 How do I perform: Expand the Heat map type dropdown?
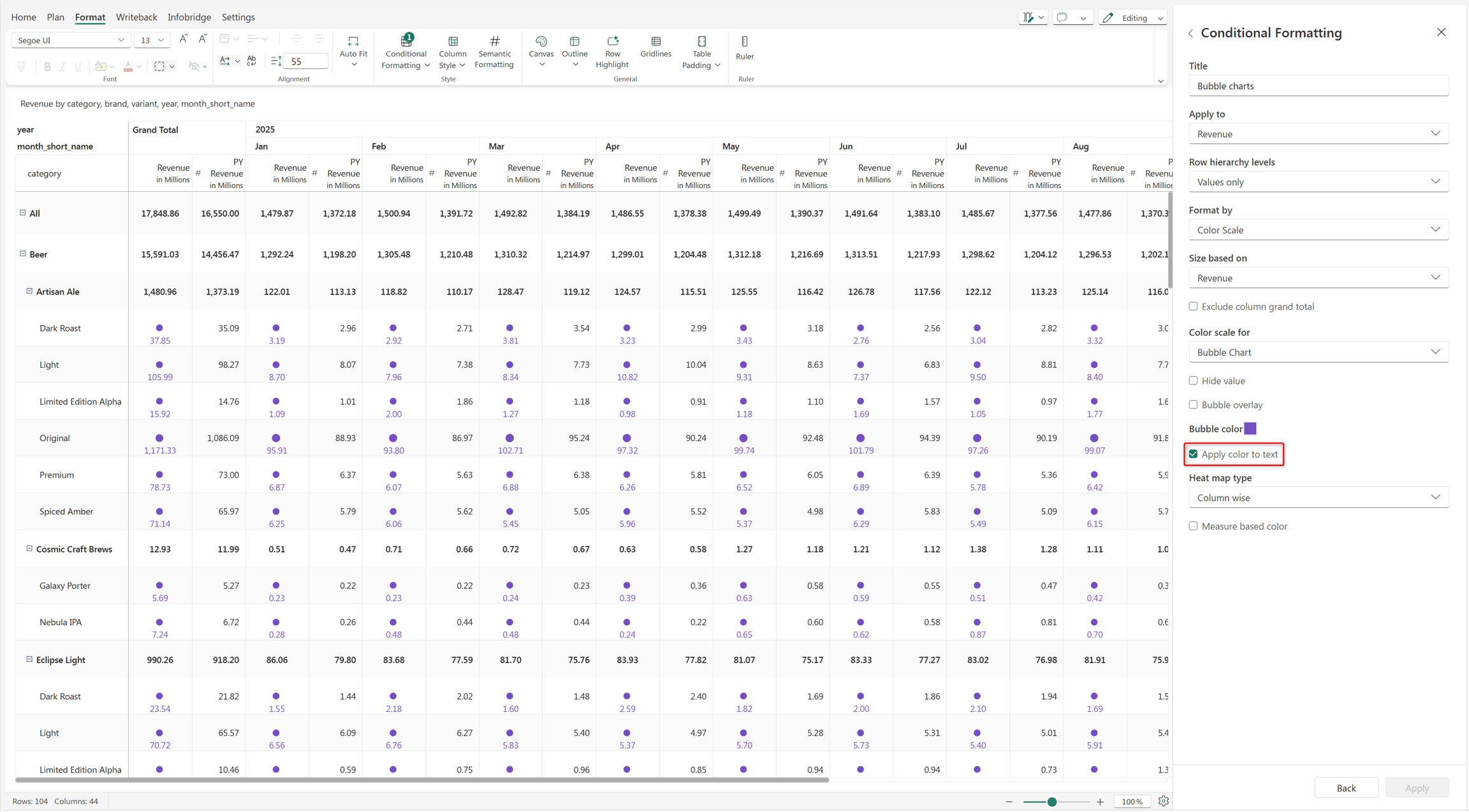1319,498
